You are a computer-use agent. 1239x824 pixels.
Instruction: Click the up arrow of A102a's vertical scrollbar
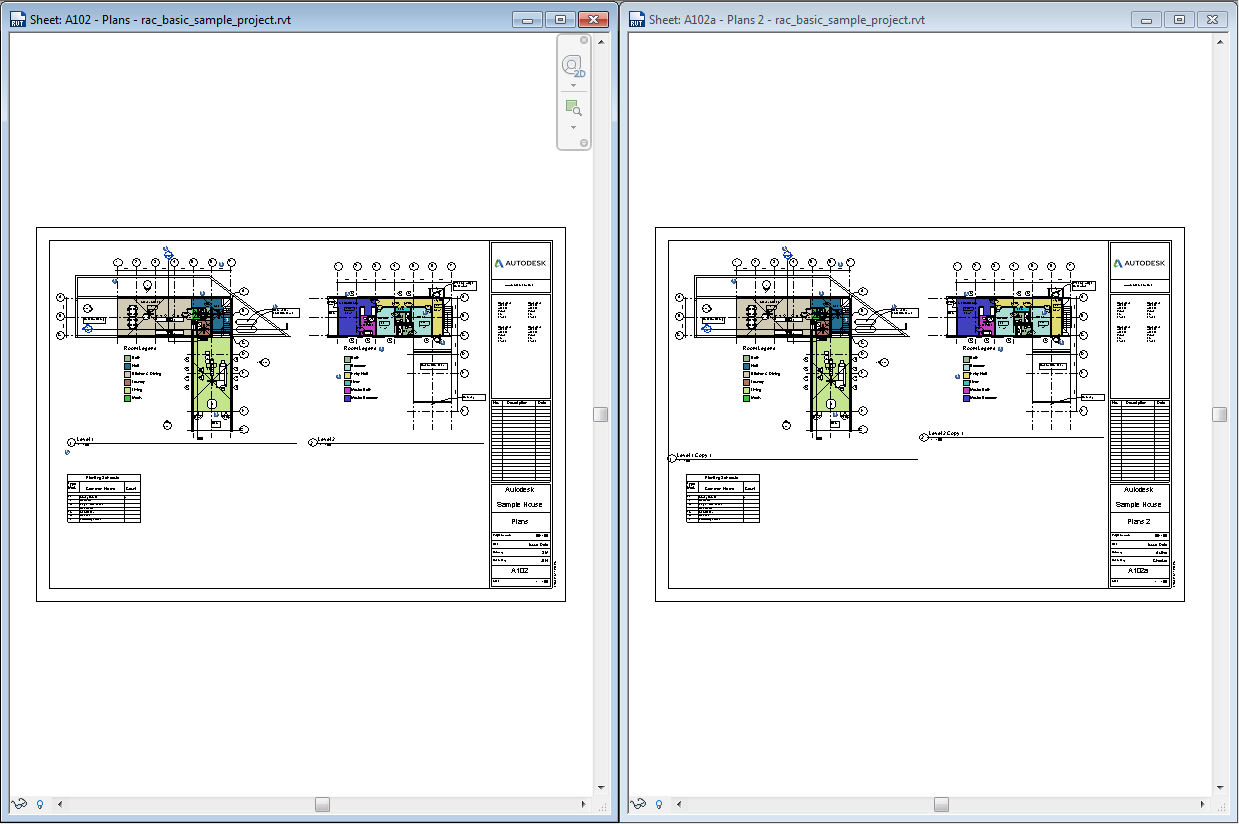tap(1218, 42)
